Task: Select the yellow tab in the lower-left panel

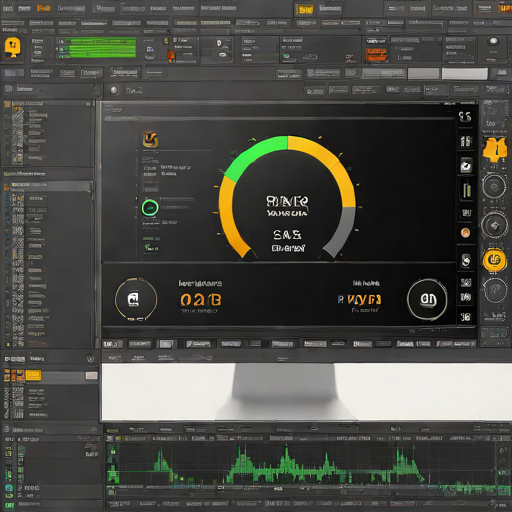Action: click(33, 375)
